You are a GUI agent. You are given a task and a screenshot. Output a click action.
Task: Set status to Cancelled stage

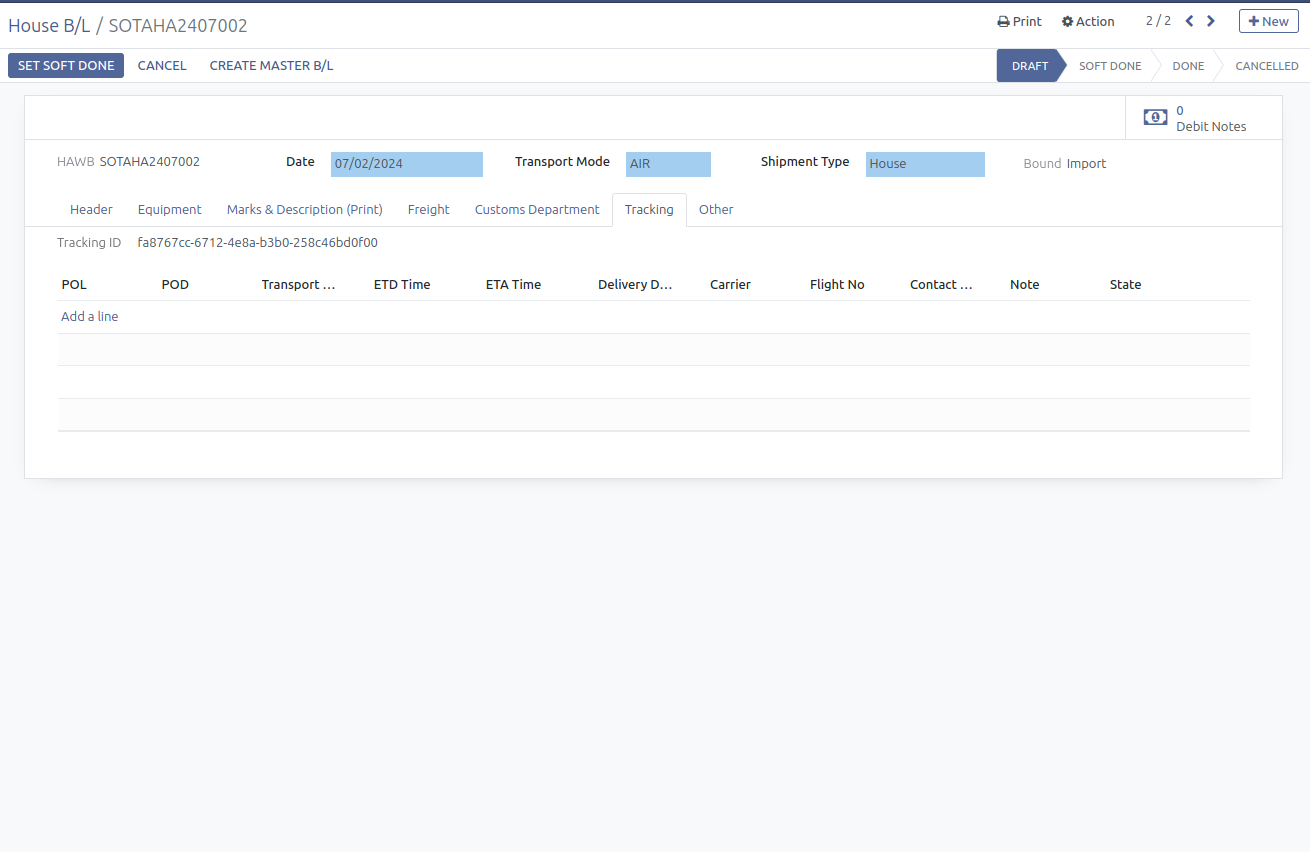pos(1266,66)
